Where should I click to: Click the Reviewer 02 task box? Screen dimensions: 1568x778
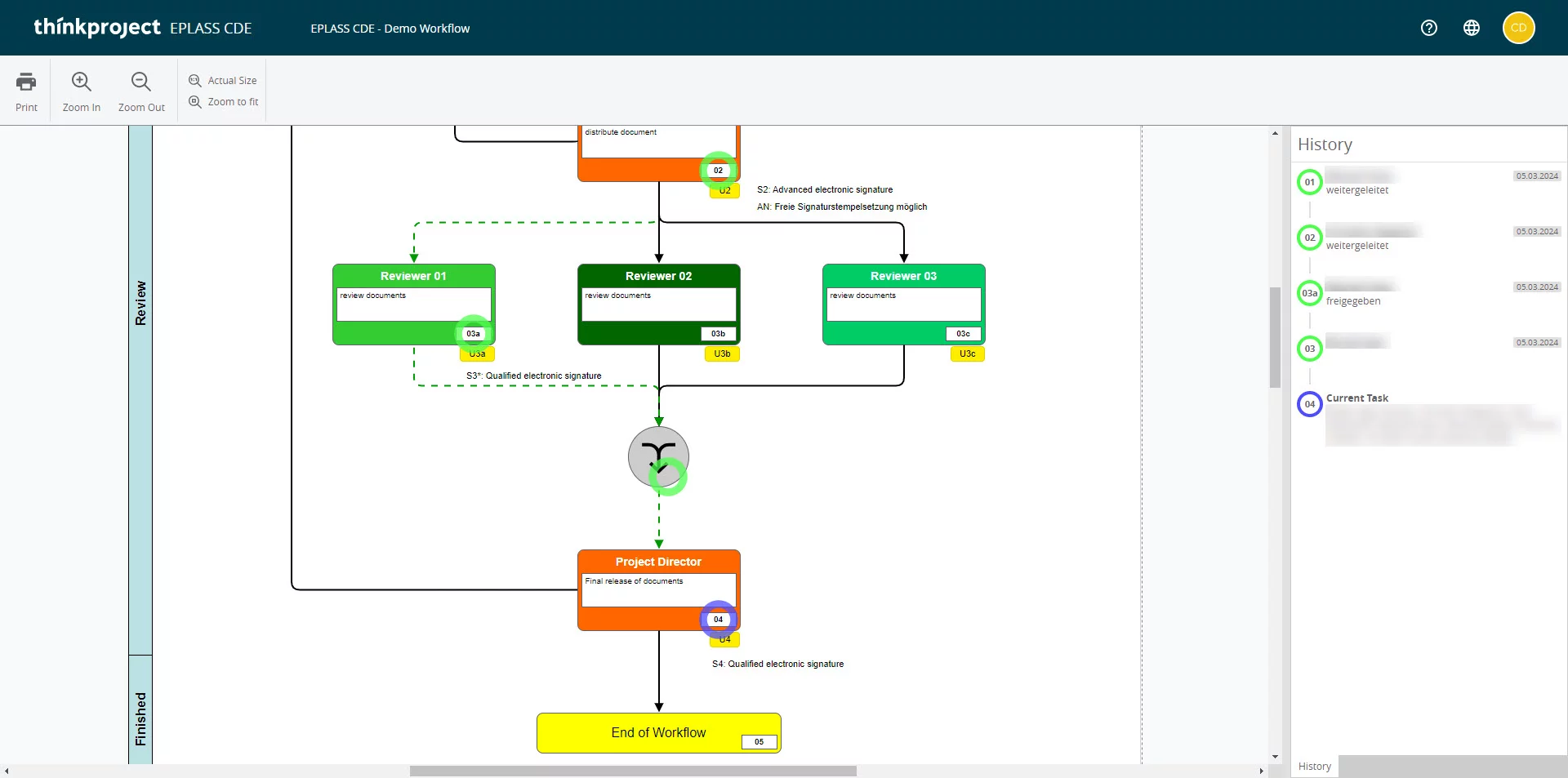pyautogui.click(x=658, y=304)
